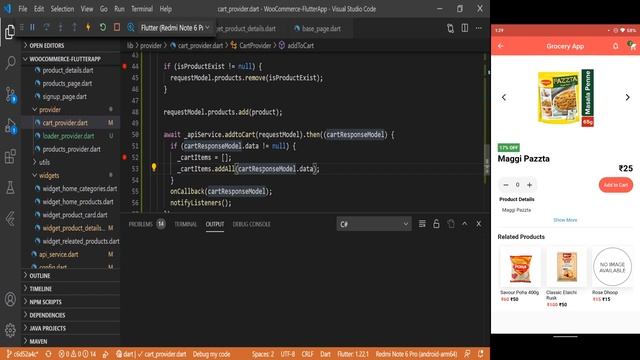Screen dimensions: 640x360
Task: Toggle Output scroll lock
Action: tap(436, 224)
